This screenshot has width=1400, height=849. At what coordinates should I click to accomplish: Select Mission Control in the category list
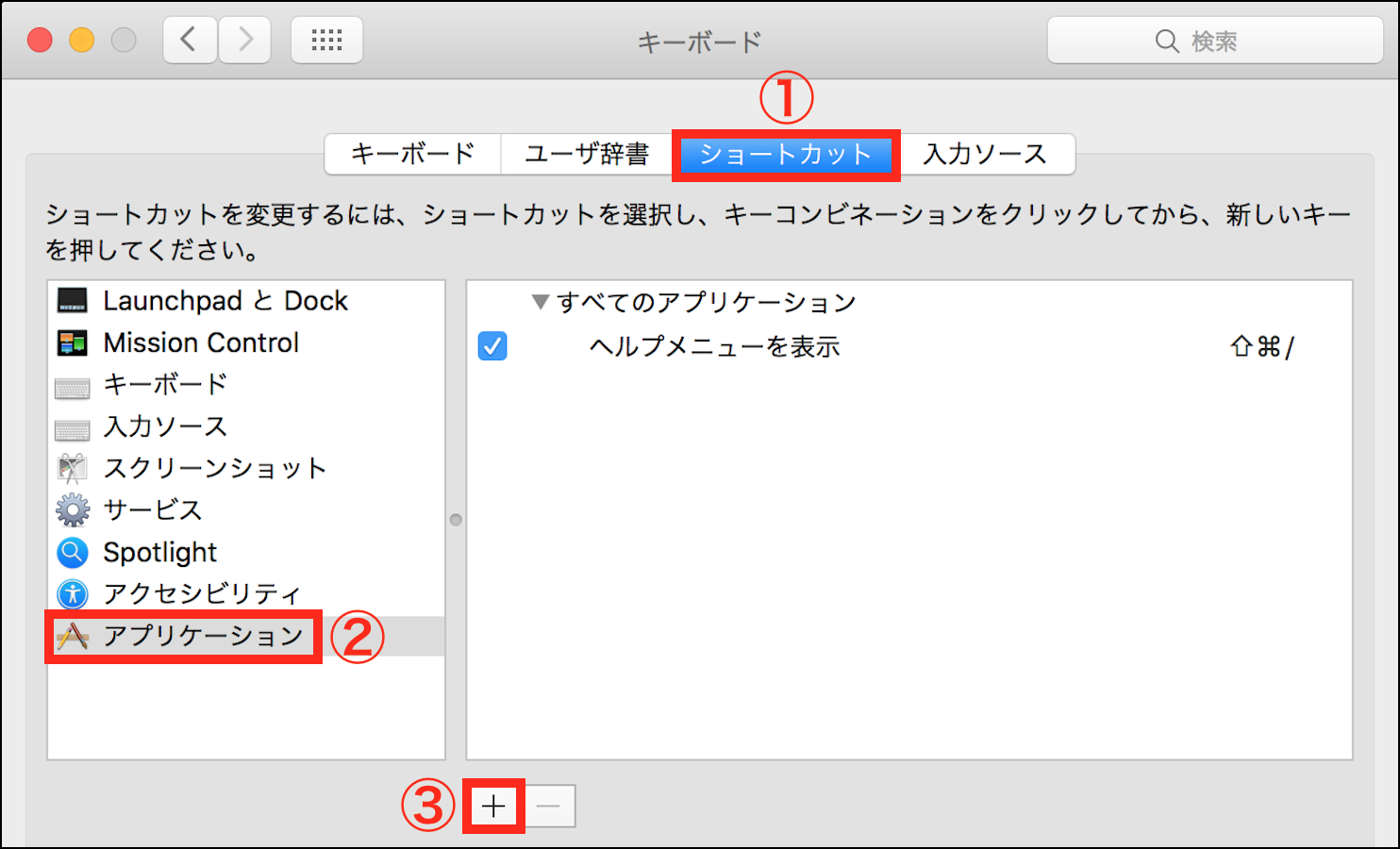pos(246,342)
